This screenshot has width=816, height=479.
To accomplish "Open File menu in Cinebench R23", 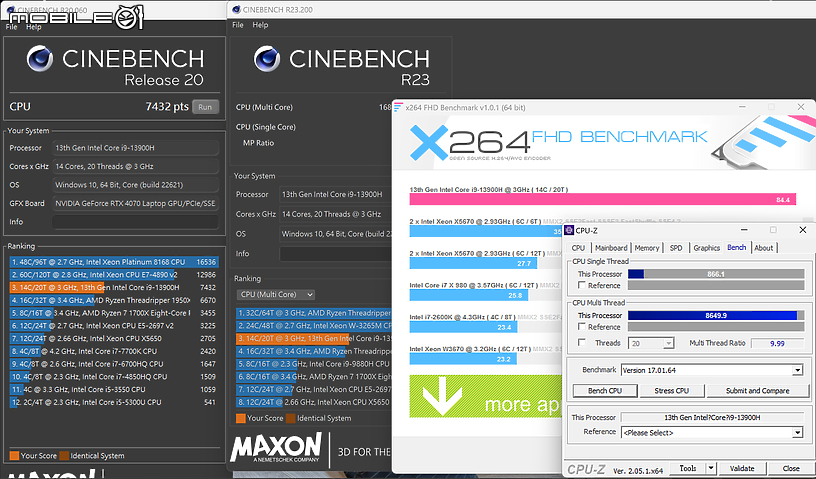I will pos(238,24).
